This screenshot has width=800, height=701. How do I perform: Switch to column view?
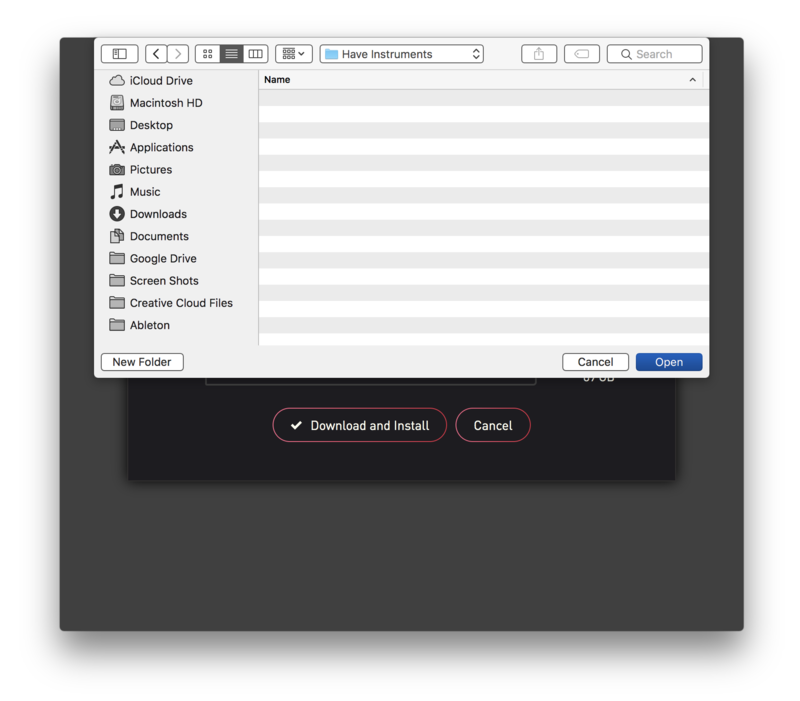256,54
